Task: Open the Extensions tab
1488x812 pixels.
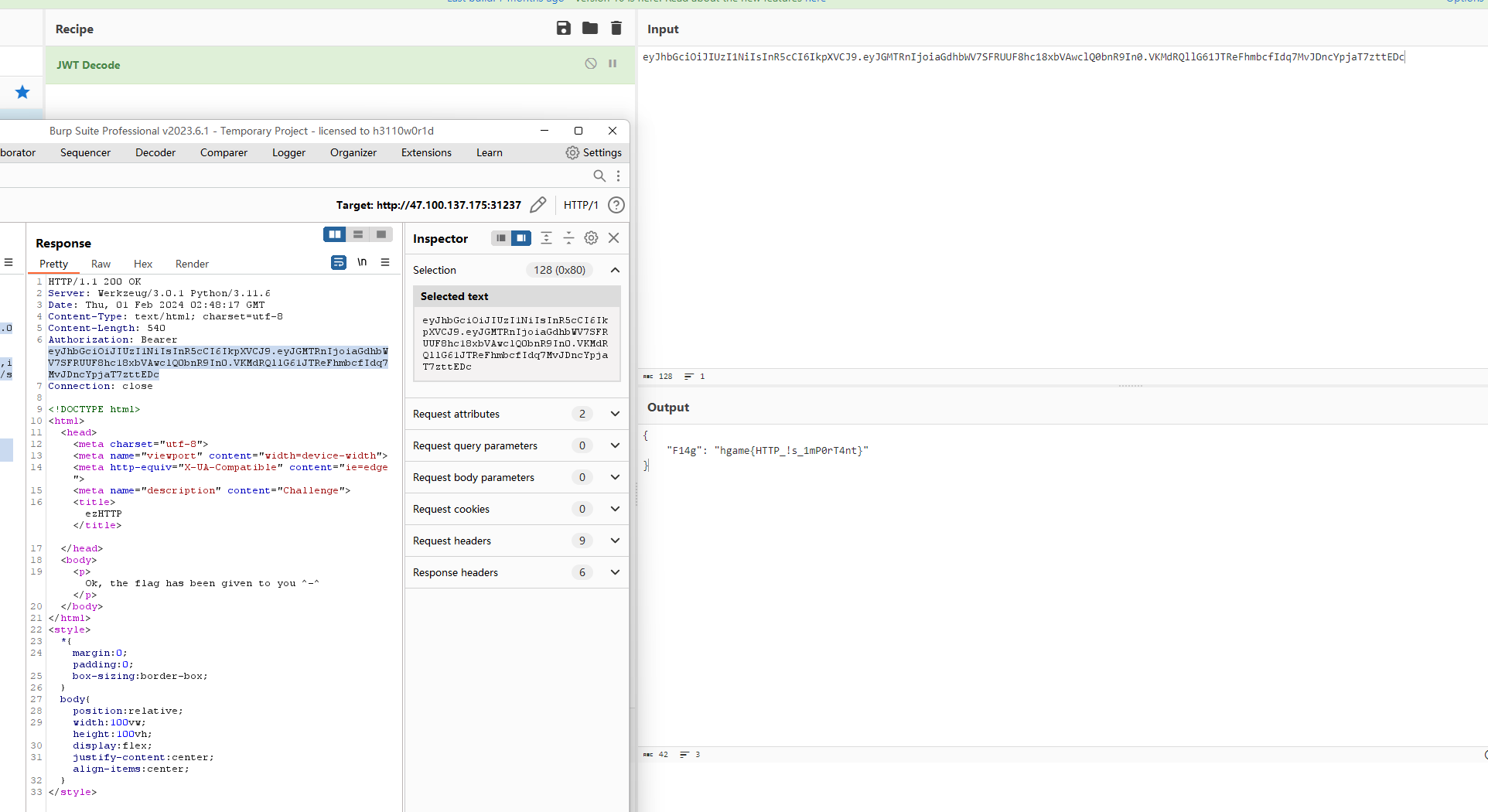Action: coord(426,152)
